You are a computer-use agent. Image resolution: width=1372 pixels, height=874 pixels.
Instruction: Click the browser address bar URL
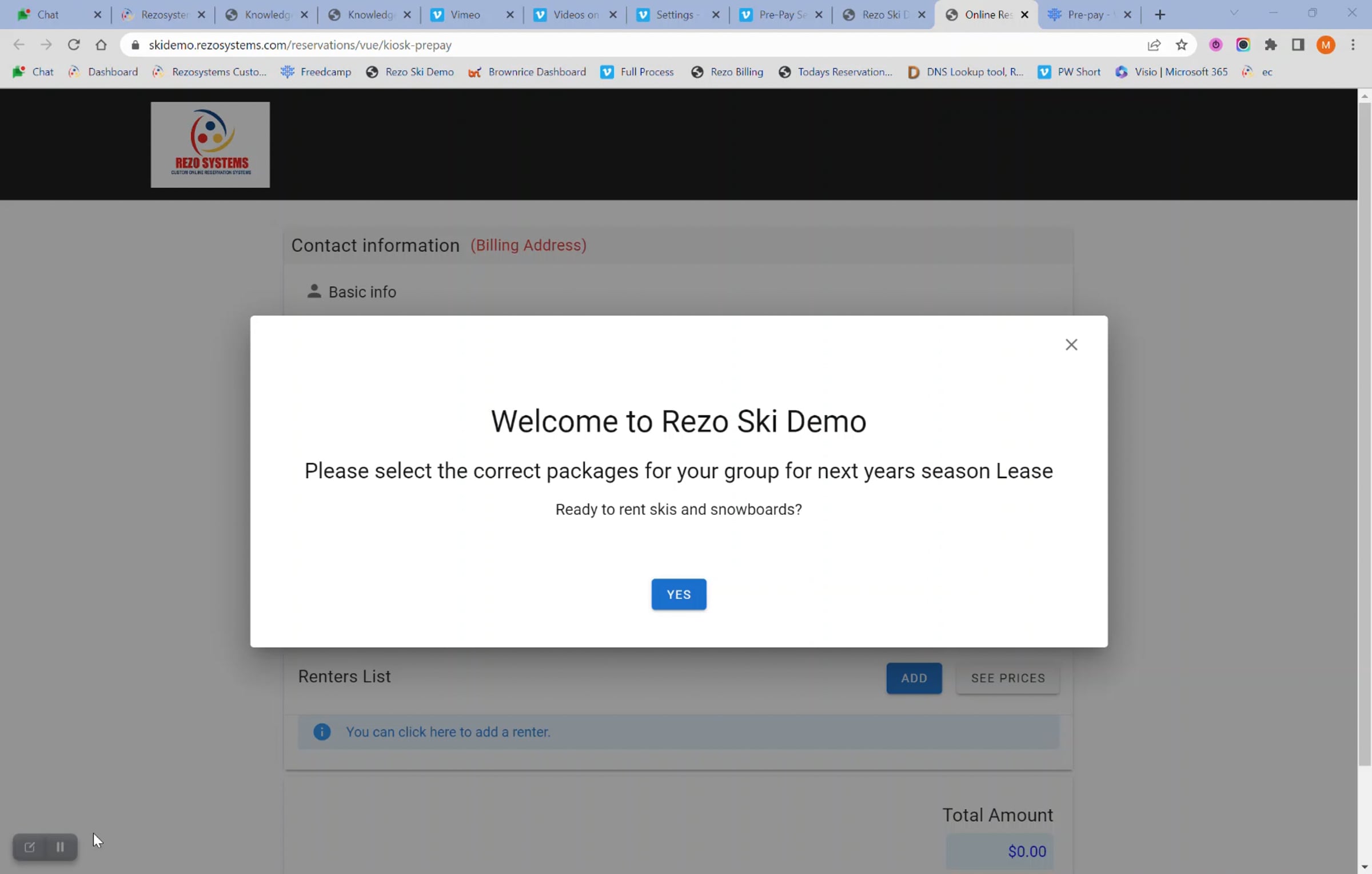(300, 45)
